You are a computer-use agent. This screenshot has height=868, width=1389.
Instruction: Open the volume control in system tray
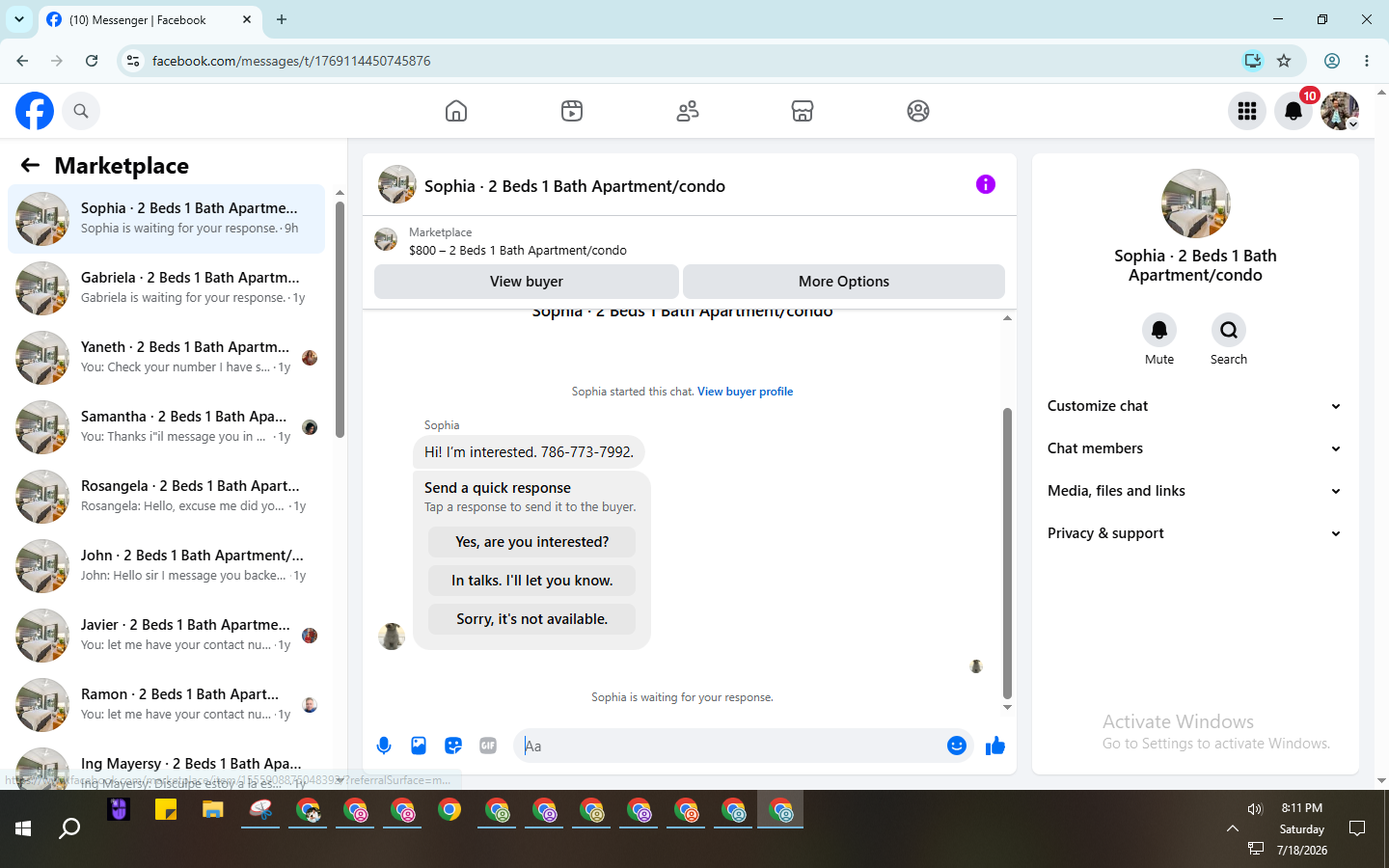click(x=1255, y=809)
